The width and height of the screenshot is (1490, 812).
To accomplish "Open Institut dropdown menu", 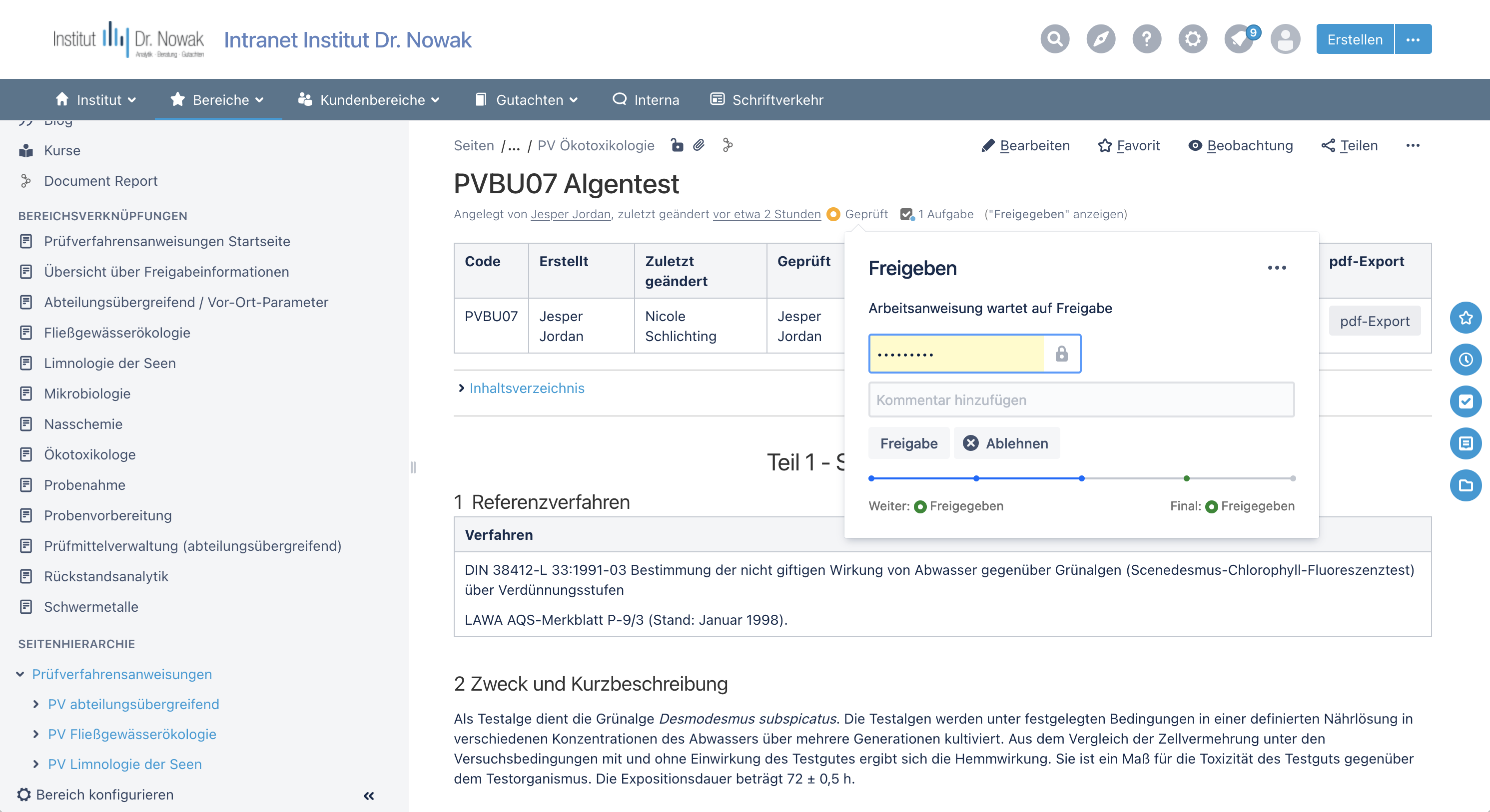I will 96,99.
